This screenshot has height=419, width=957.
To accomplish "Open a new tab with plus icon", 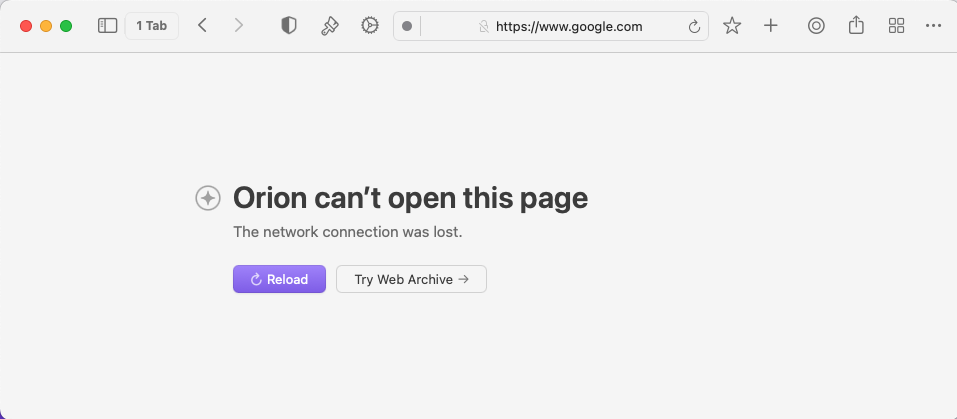I will point(771,26).
